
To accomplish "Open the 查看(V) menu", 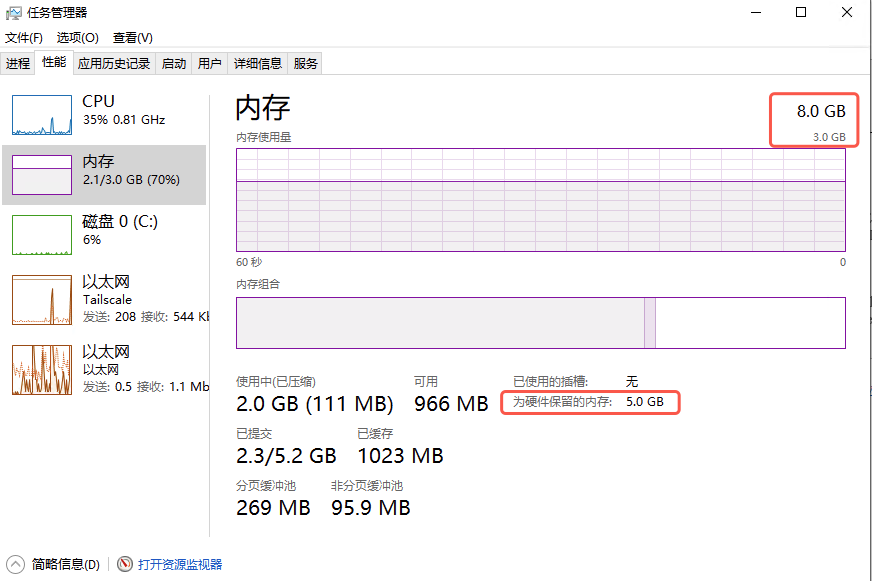I will (x=132, y=38).
